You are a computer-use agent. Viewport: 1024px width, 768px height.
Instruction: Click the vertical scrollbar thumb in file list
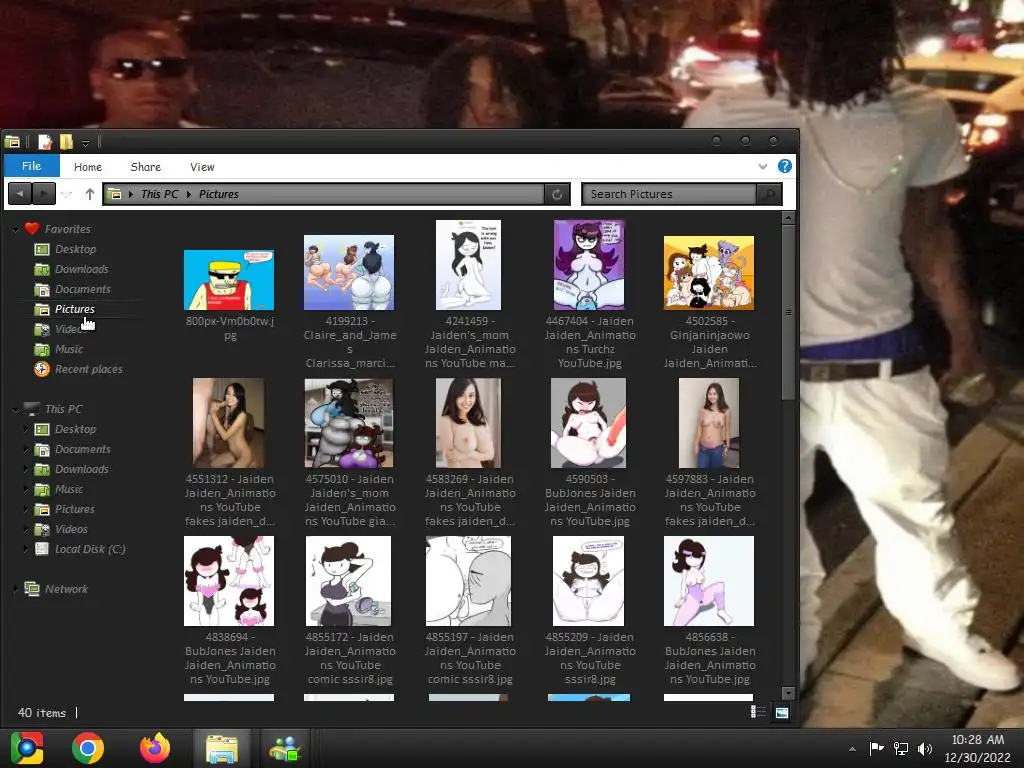(788, 312)
